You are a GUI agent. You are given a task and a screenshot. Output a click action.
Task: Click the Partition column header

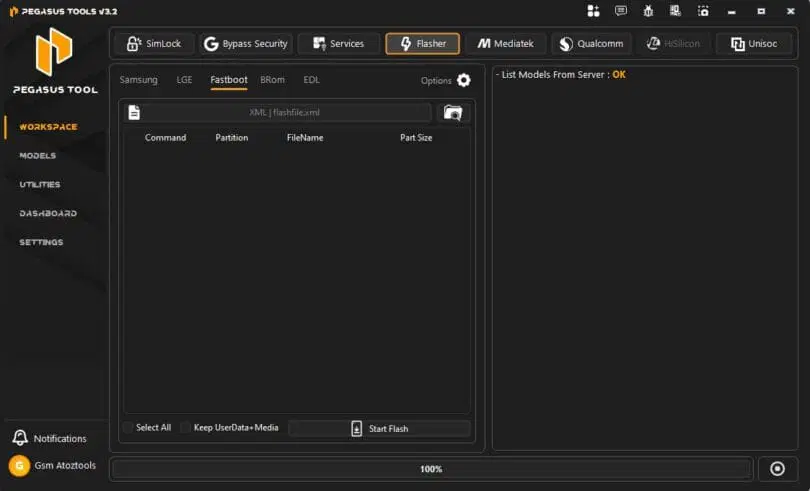click(x=231, y=137)
